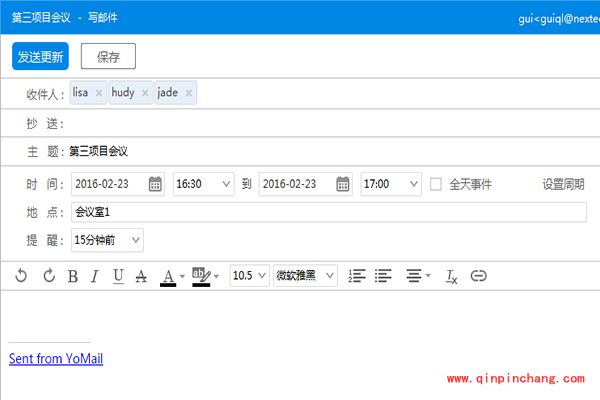Click the clear formatting icon

click(x=452, y=276)
